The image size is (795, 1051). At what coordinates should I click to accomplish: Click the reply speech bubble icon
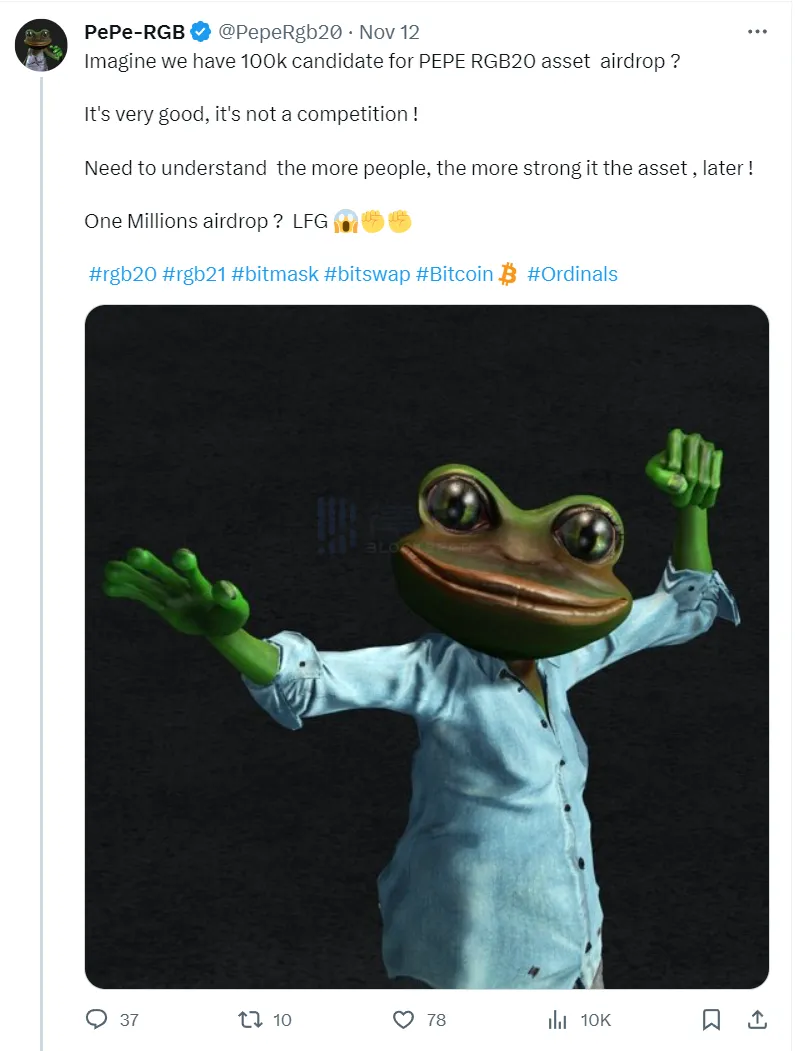pos(97,1019)
